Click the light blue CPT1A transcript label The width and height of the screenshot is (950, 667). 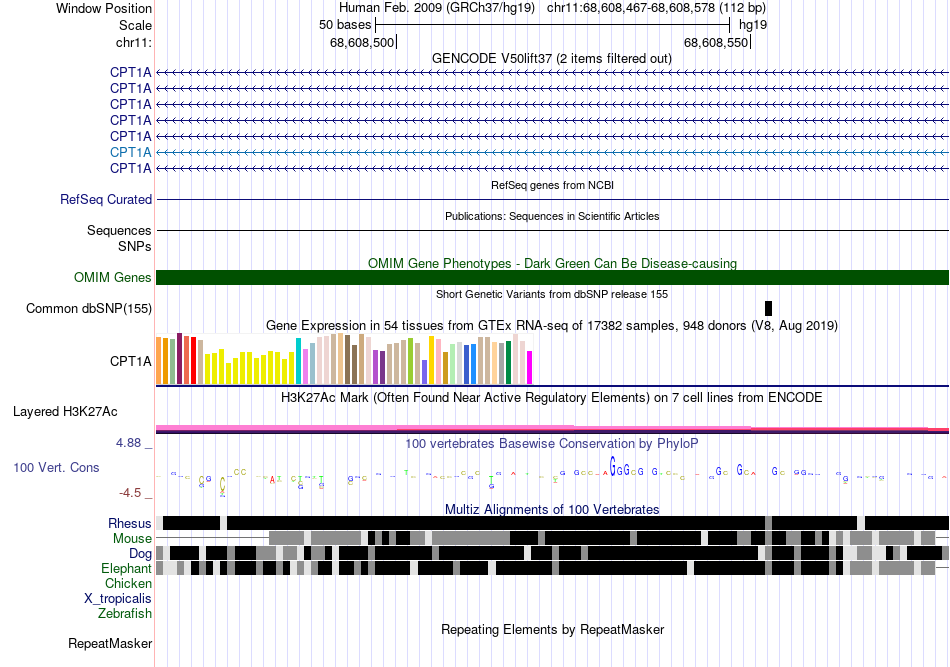pos(130,153)
